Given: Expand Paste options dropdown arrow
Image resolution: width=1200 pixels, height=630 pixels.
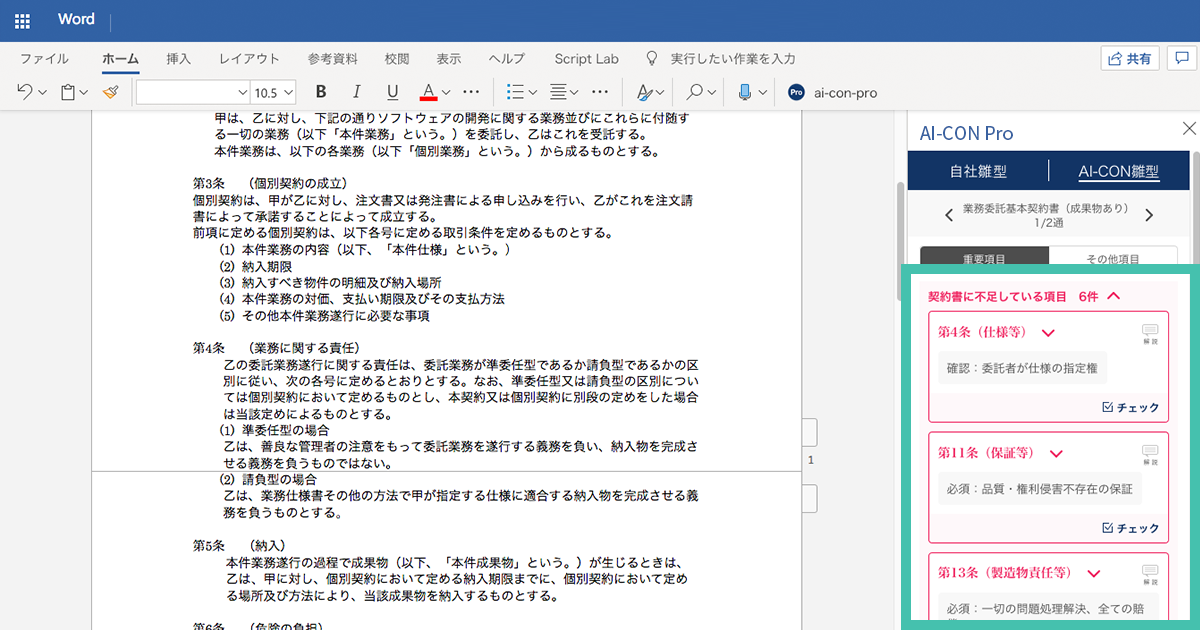Looking at the screenshot, I should (84, 93).
